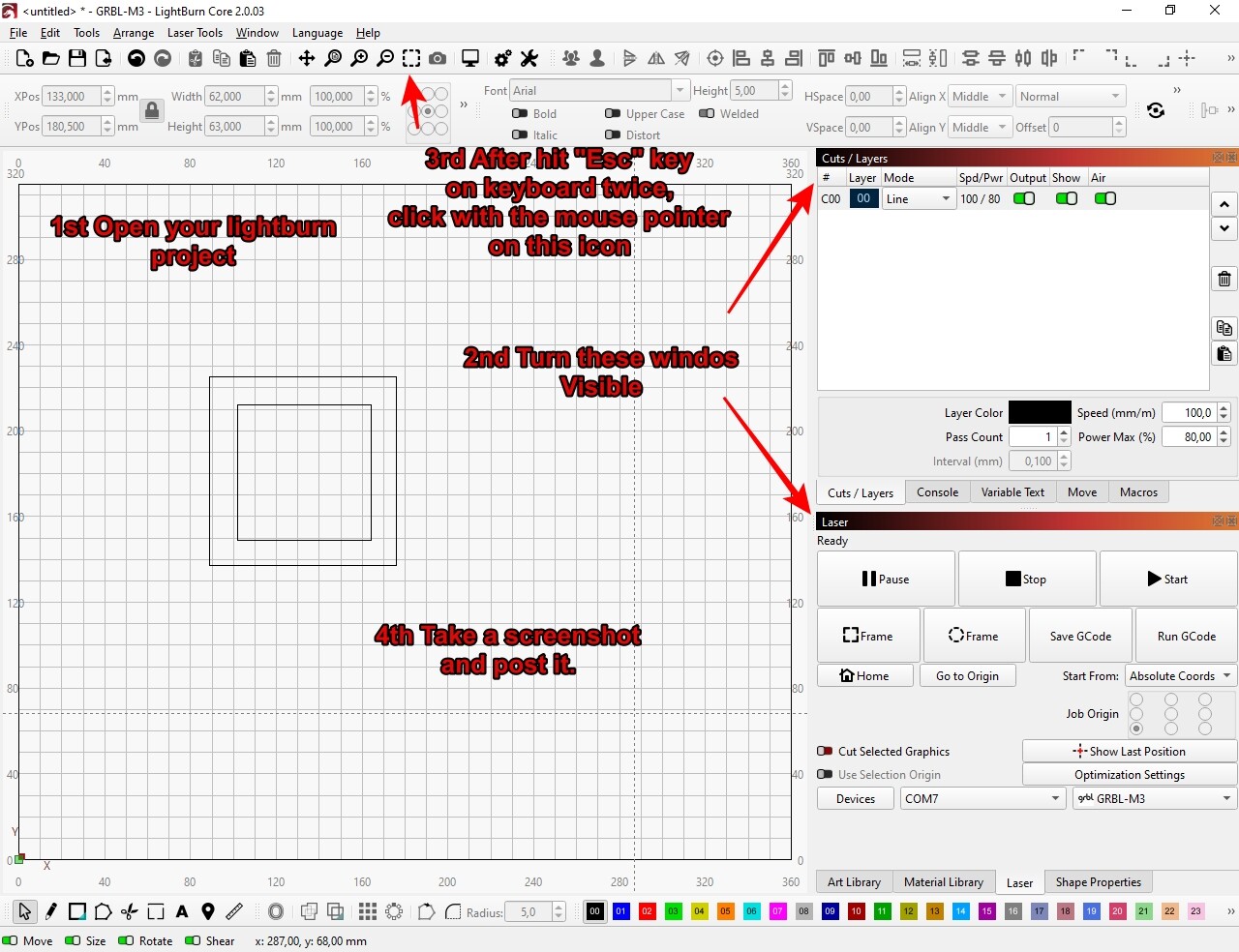
Task: Open the Laser Tools menu
Action: [195, 33]
